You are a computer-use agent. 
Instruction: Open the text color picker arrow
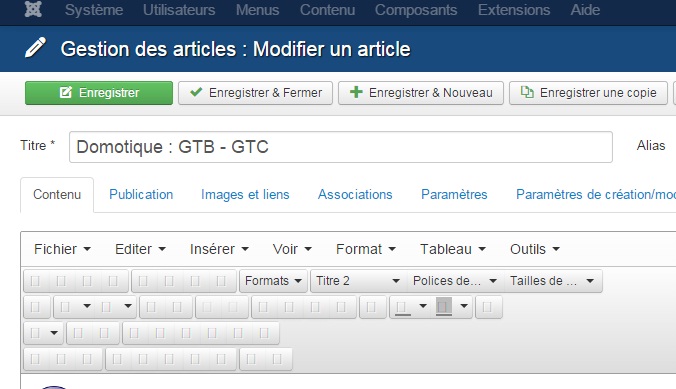pos(423,307)
